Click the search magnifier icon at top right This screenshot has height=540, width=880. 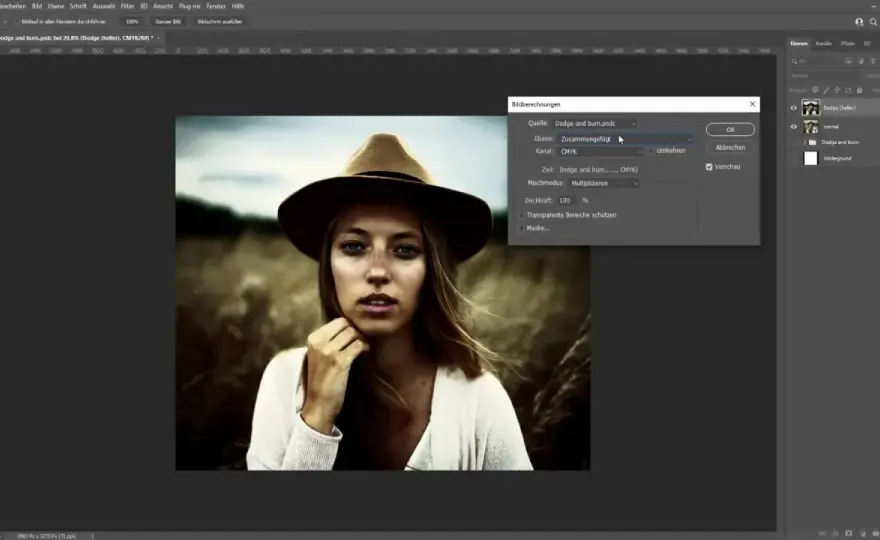[x=873, y=22]
